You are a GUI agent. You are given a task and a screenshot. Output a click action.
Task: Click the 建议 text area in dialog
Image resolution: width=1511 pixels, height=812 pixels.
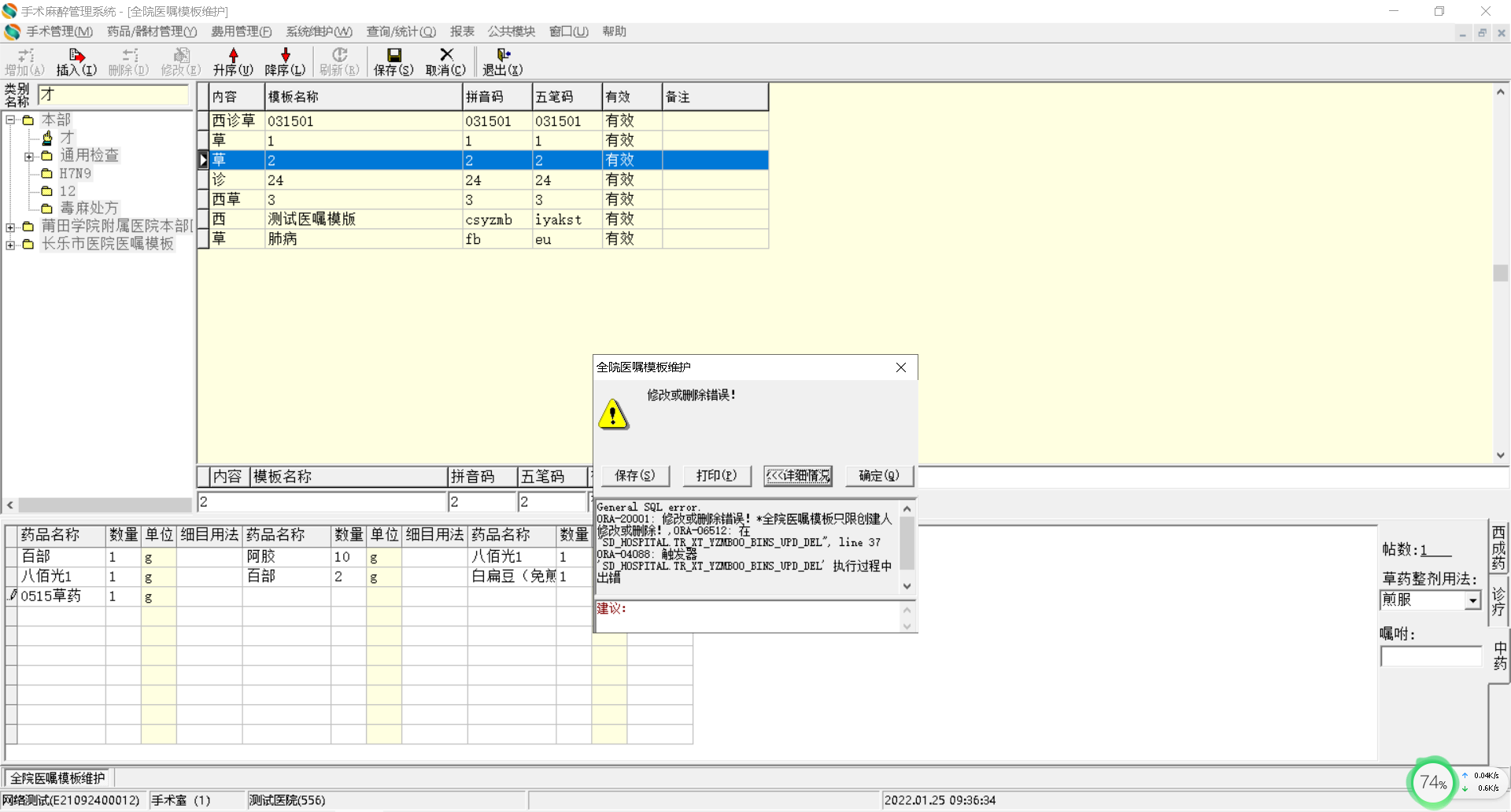pyautogui.click(x=748, y=616)
